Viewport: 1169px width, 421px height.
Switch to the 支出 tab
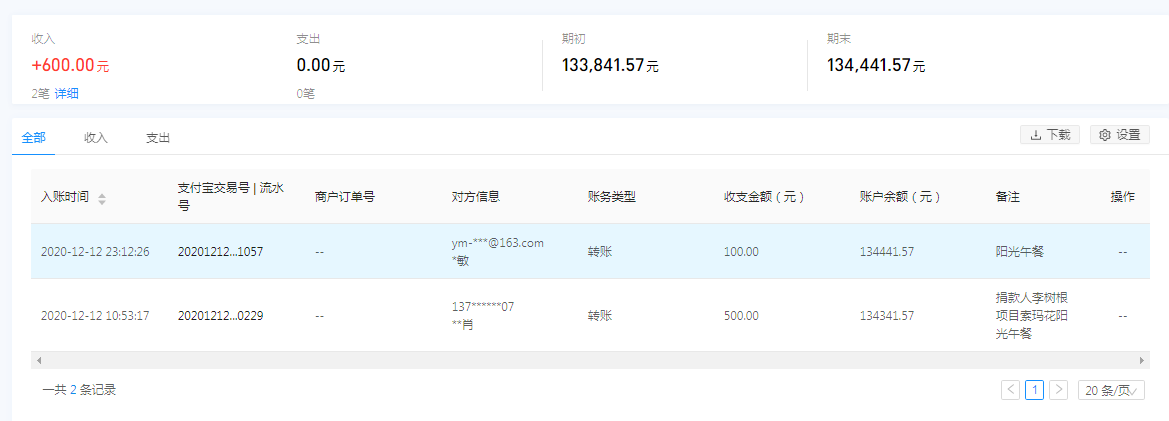pos(158,138)
